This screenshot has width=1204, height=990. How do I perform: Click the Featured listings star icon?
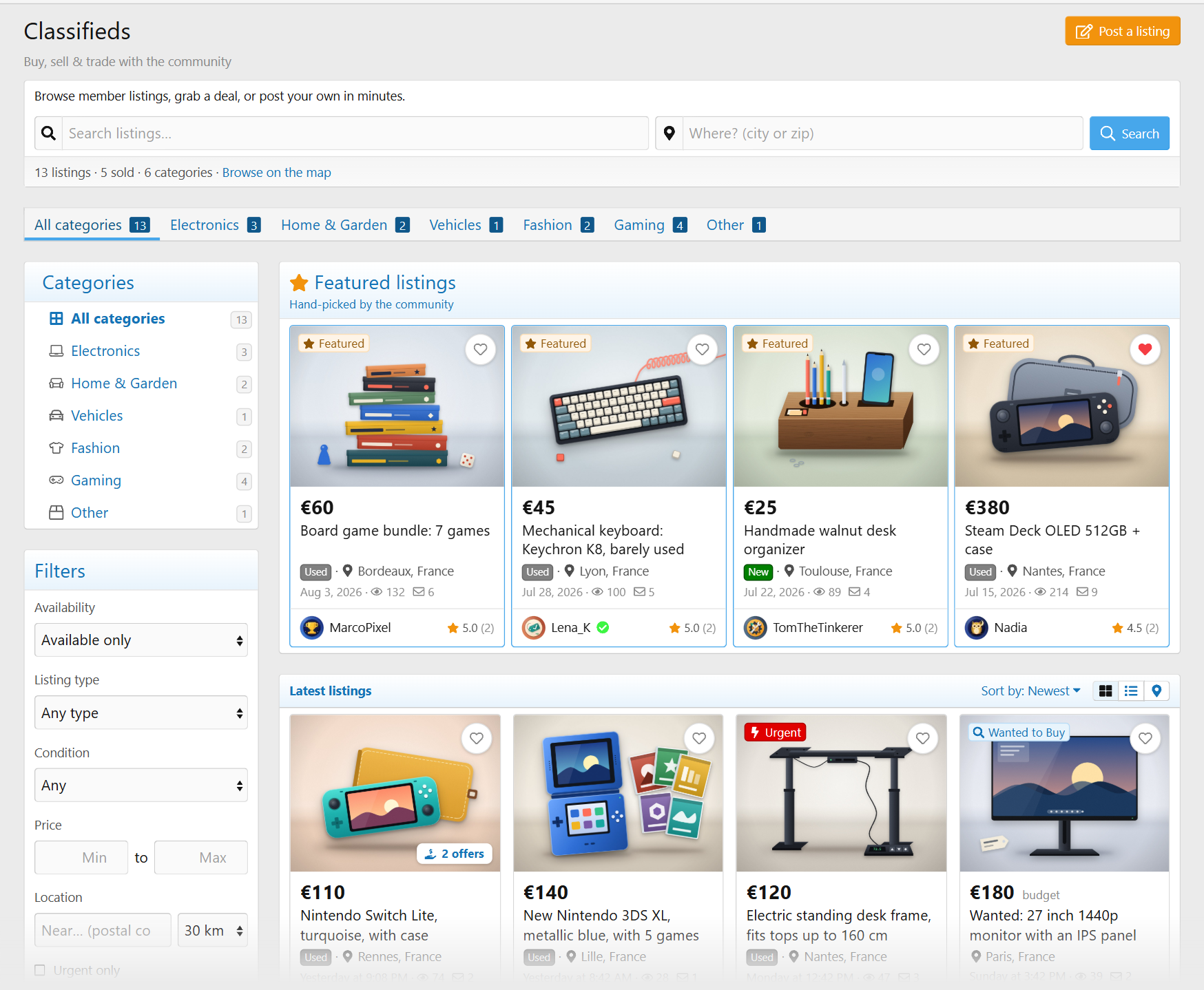pos(299,283)
